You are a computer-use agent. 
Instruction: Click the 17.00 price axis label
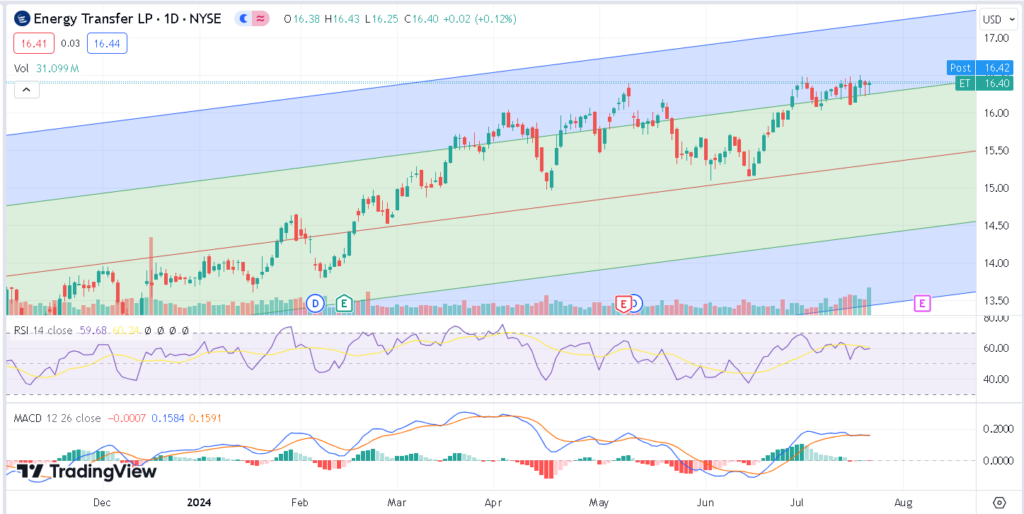[x=998, y=38]
